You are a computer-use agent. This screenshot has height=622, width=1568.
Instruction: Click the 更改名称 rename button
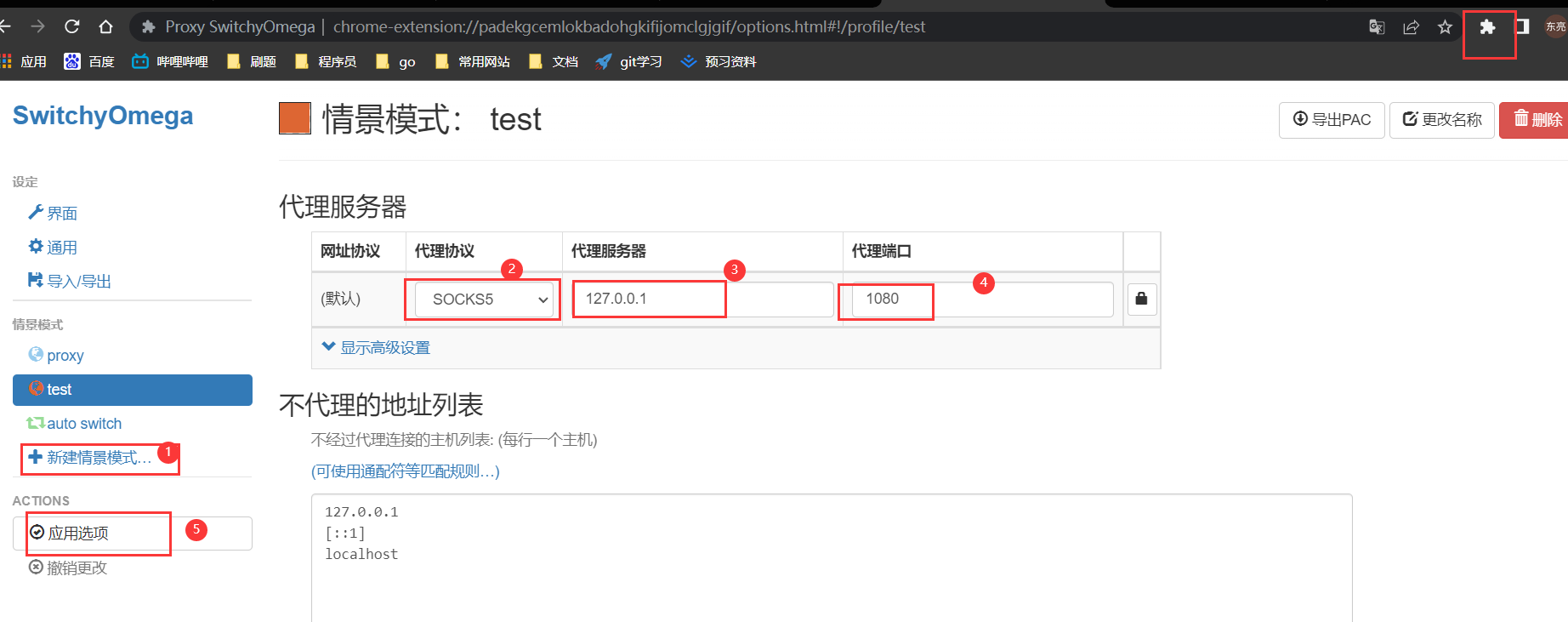(x=1442, y=120)
